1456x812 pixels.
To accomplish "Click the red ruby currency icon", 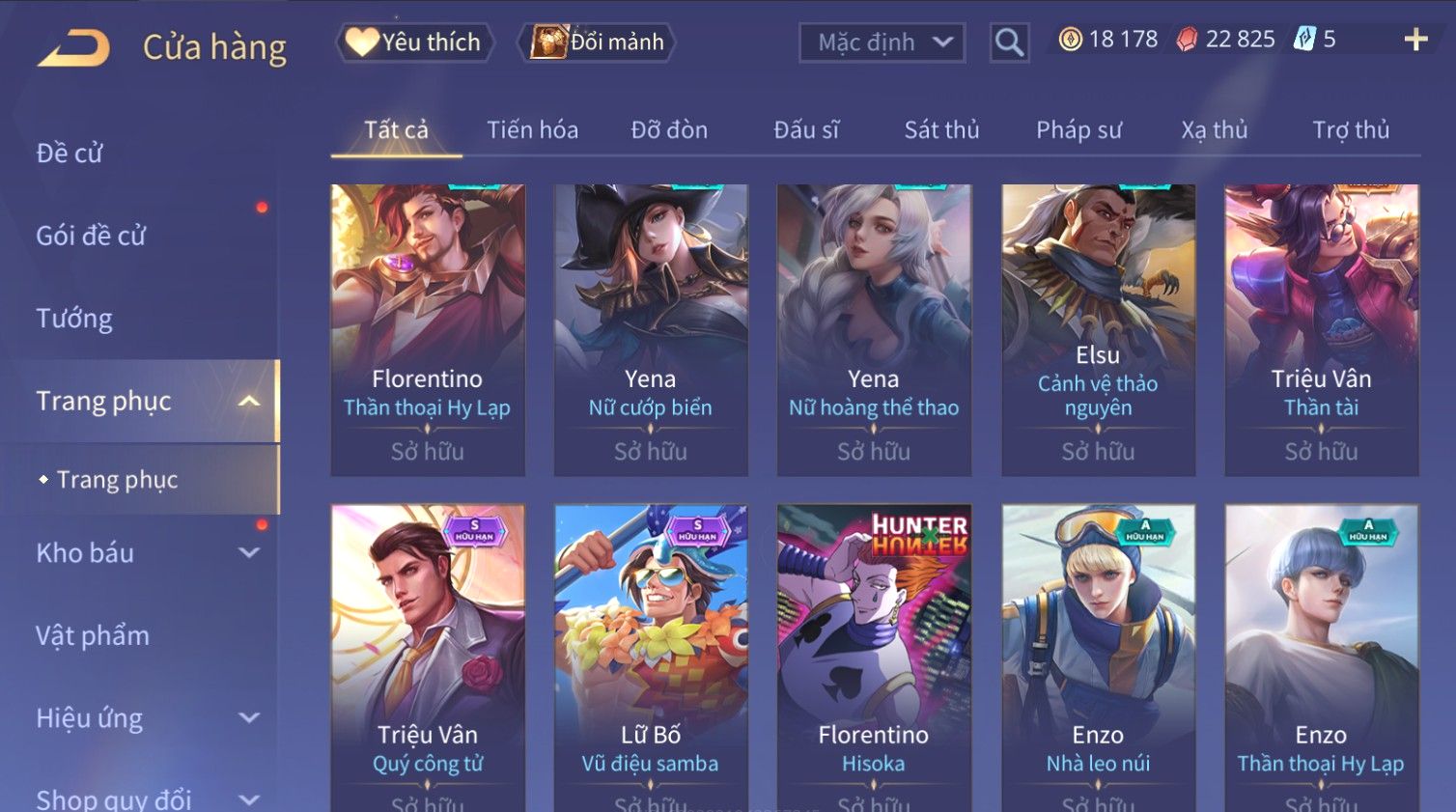I will 1187,40.
